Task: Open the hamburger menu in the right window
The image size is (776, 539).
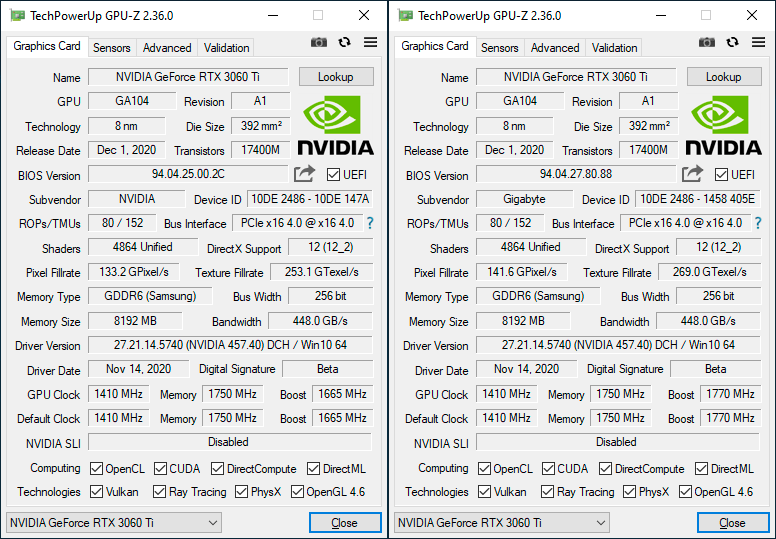Action: [758, 42]
